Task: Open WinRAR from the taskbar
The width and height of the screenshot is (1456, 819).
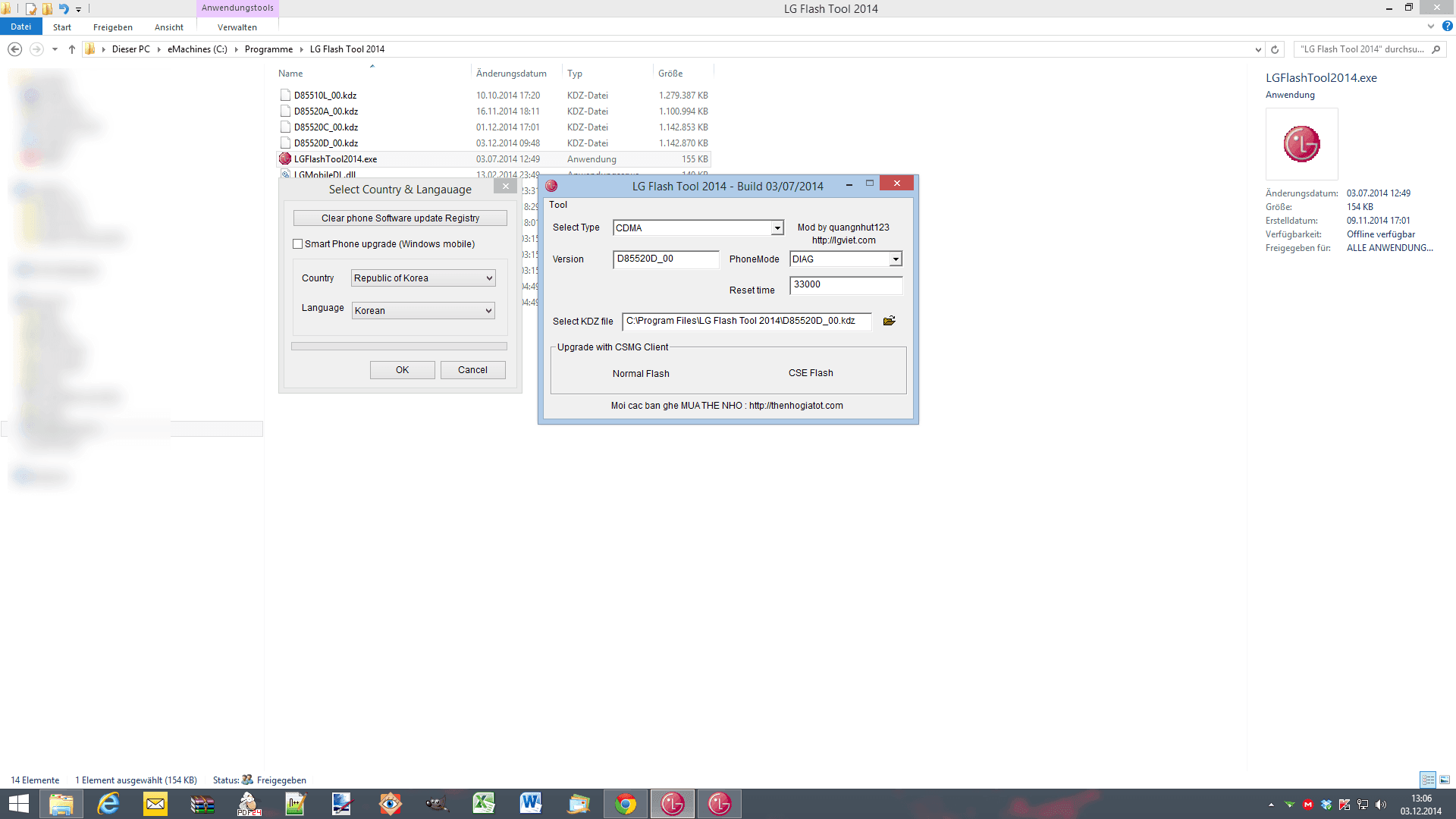Action: pos(202,804)
